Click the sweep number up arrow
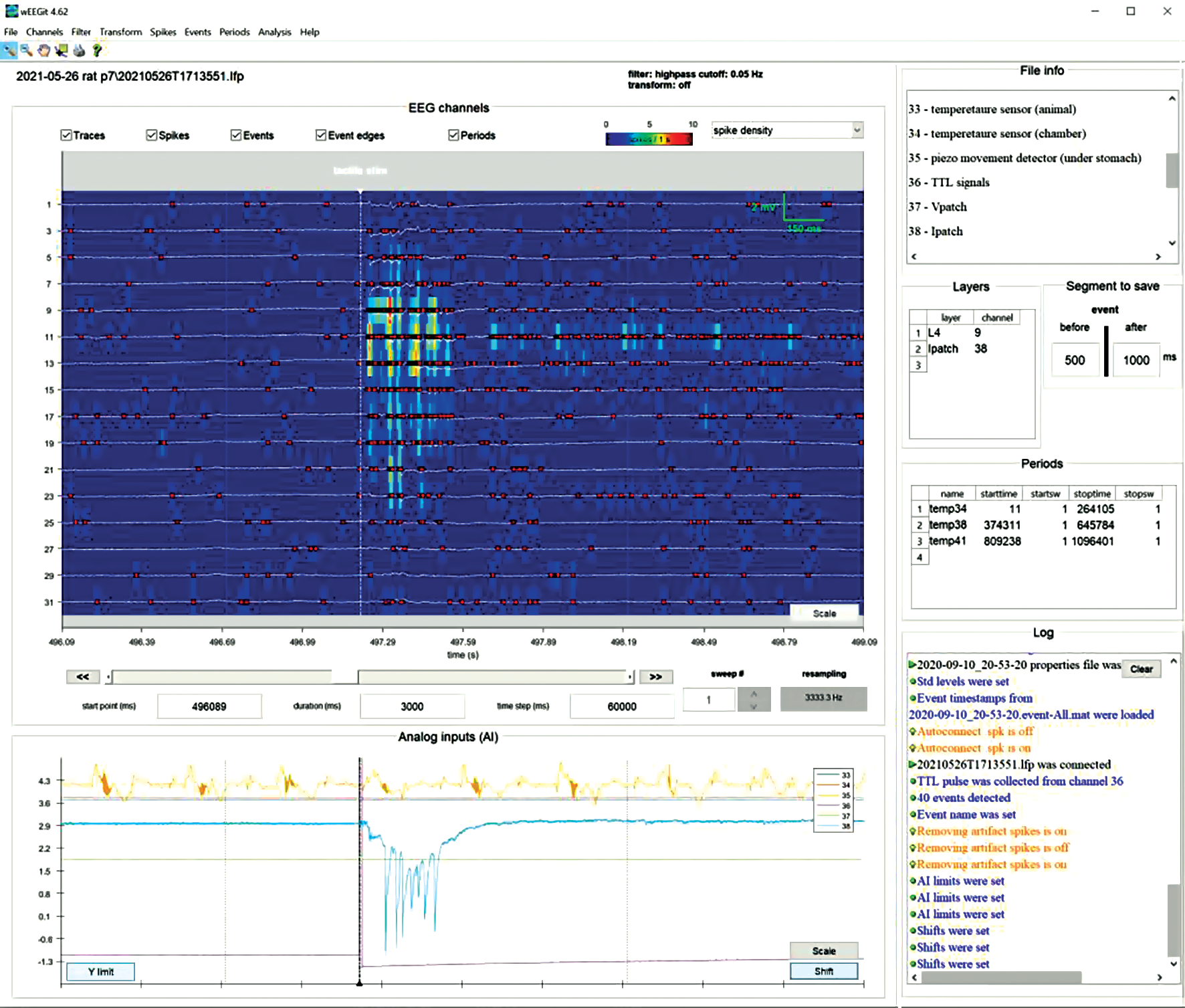This screenshot has height=1008, width=1185. 754,694
